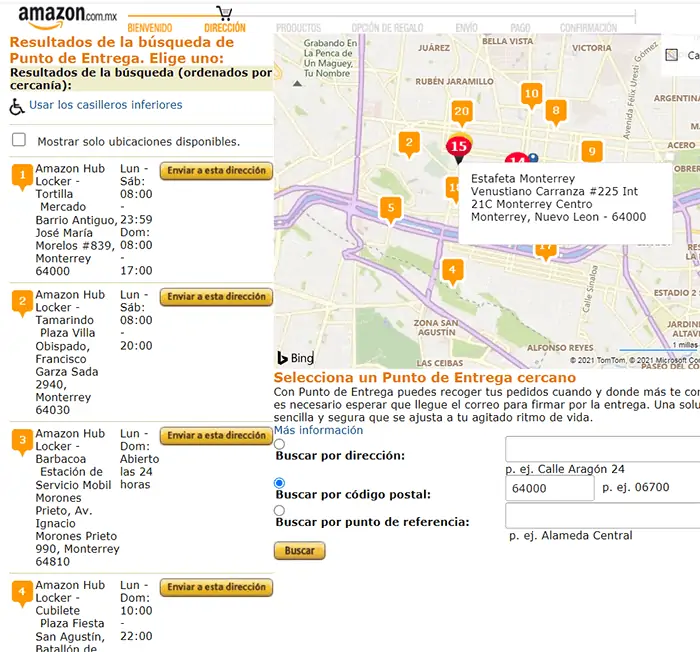Click the Buscar search button

coord(300,551)
